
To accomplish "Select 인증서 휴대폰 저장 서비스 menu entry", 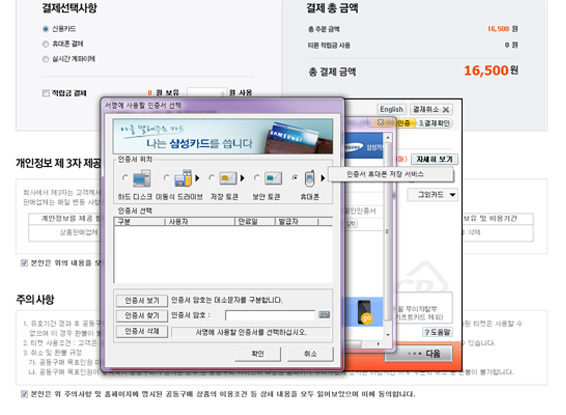I will (390, 174).
